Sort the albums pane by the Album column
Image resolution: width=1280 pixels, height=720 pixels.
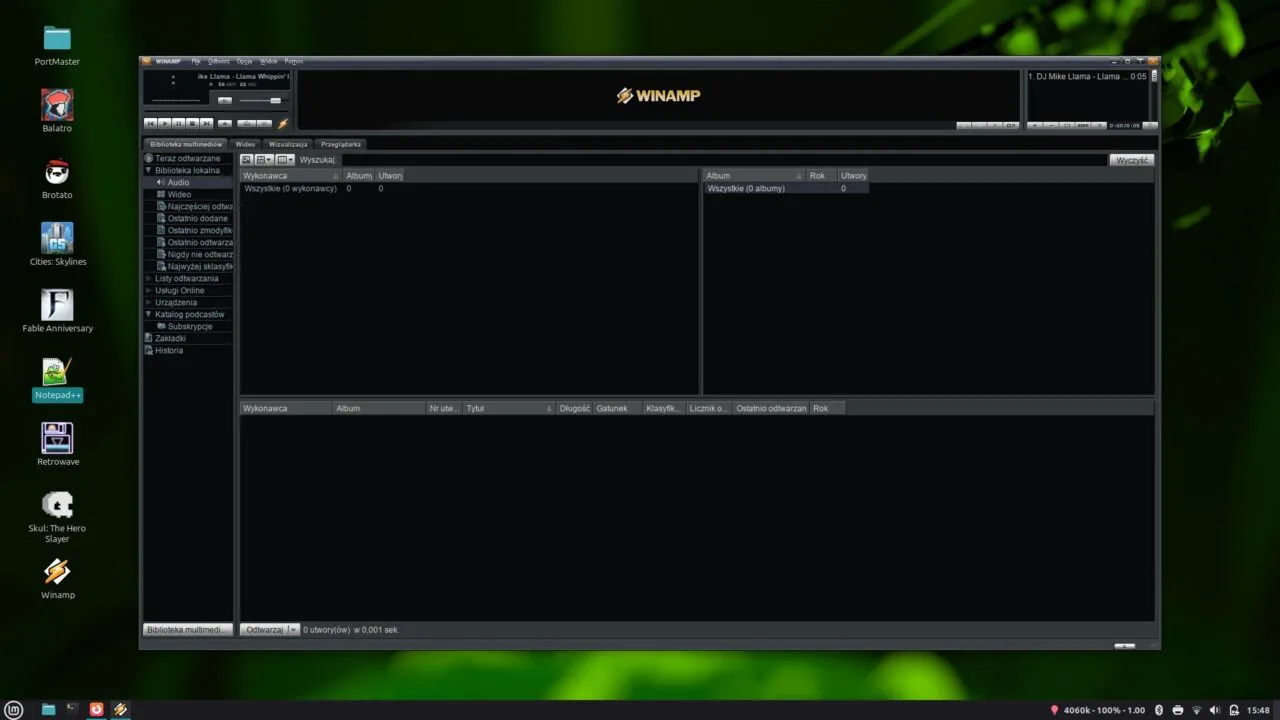click(755, 176)
